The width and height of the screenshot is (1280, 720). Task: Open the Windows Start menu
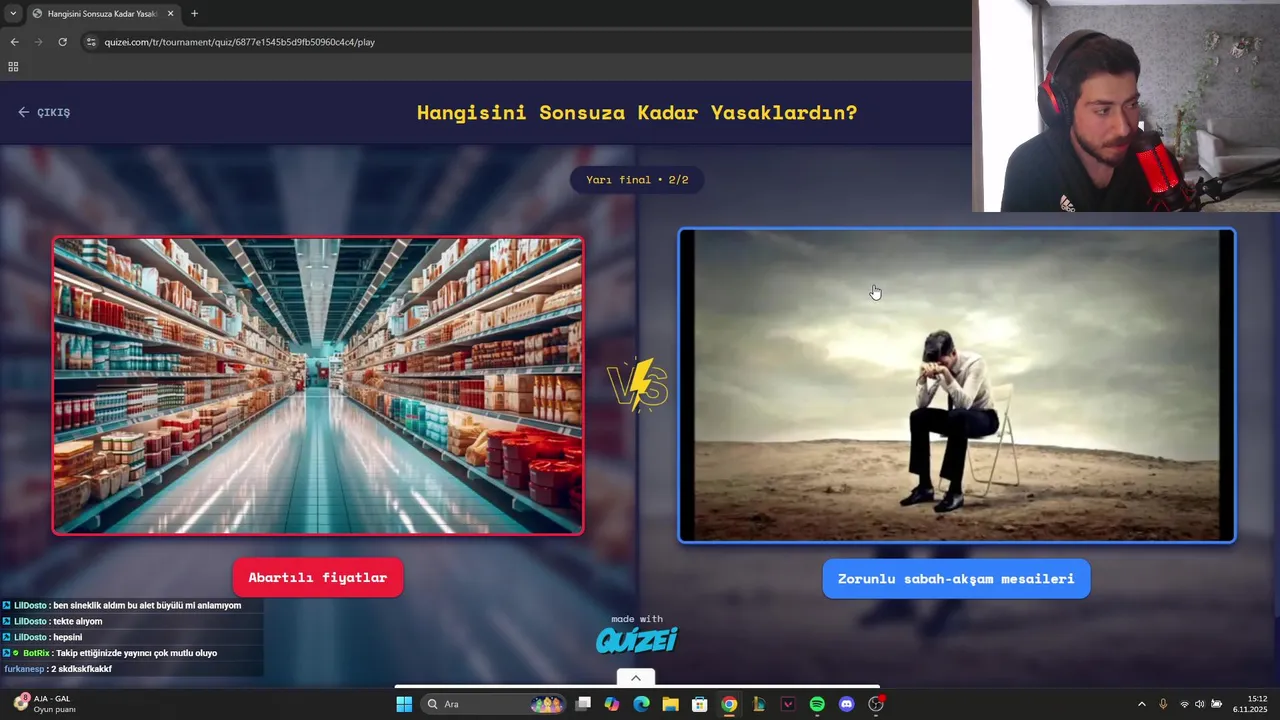404,704
